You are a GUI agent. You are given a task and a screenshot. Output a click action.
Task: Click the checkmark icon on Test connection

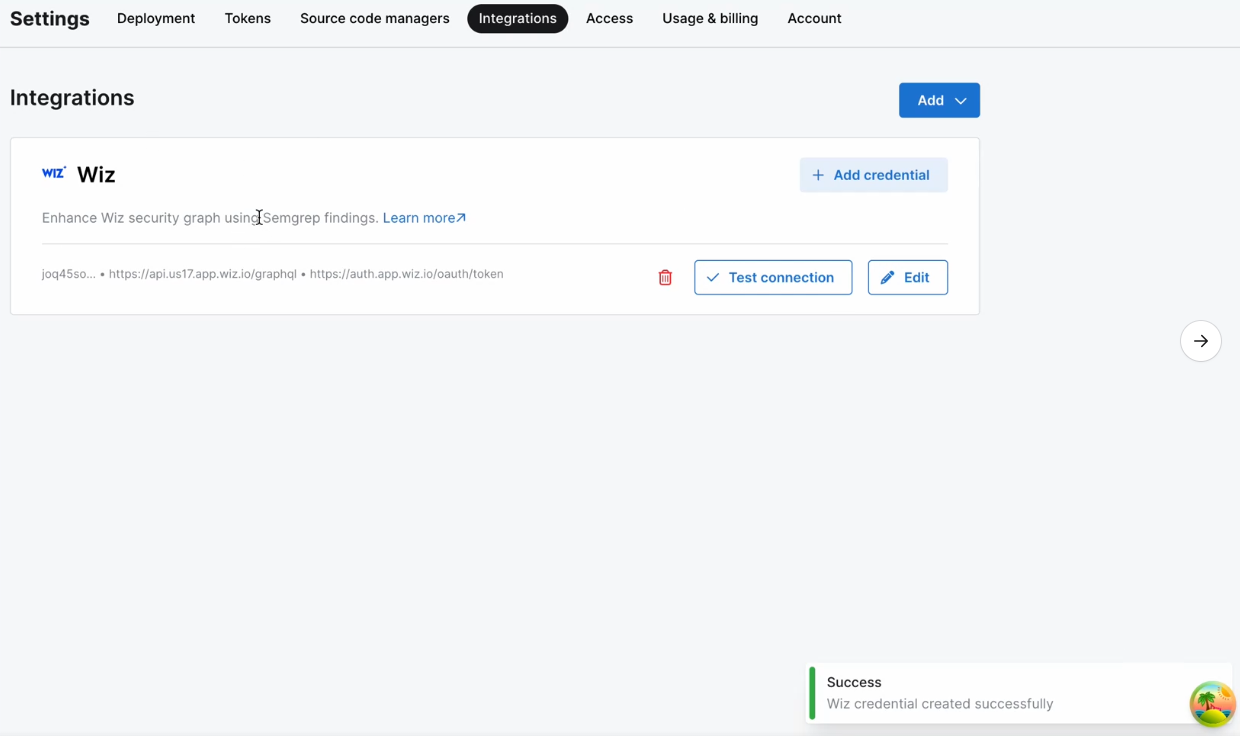713,277
